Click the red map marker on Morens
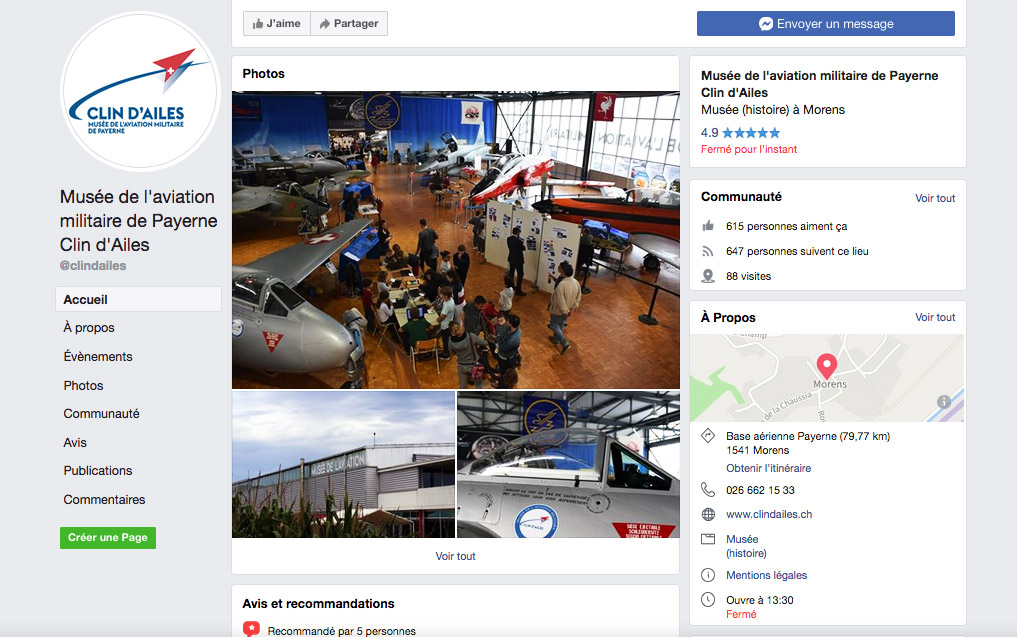1017x637 pixels. 826,366
